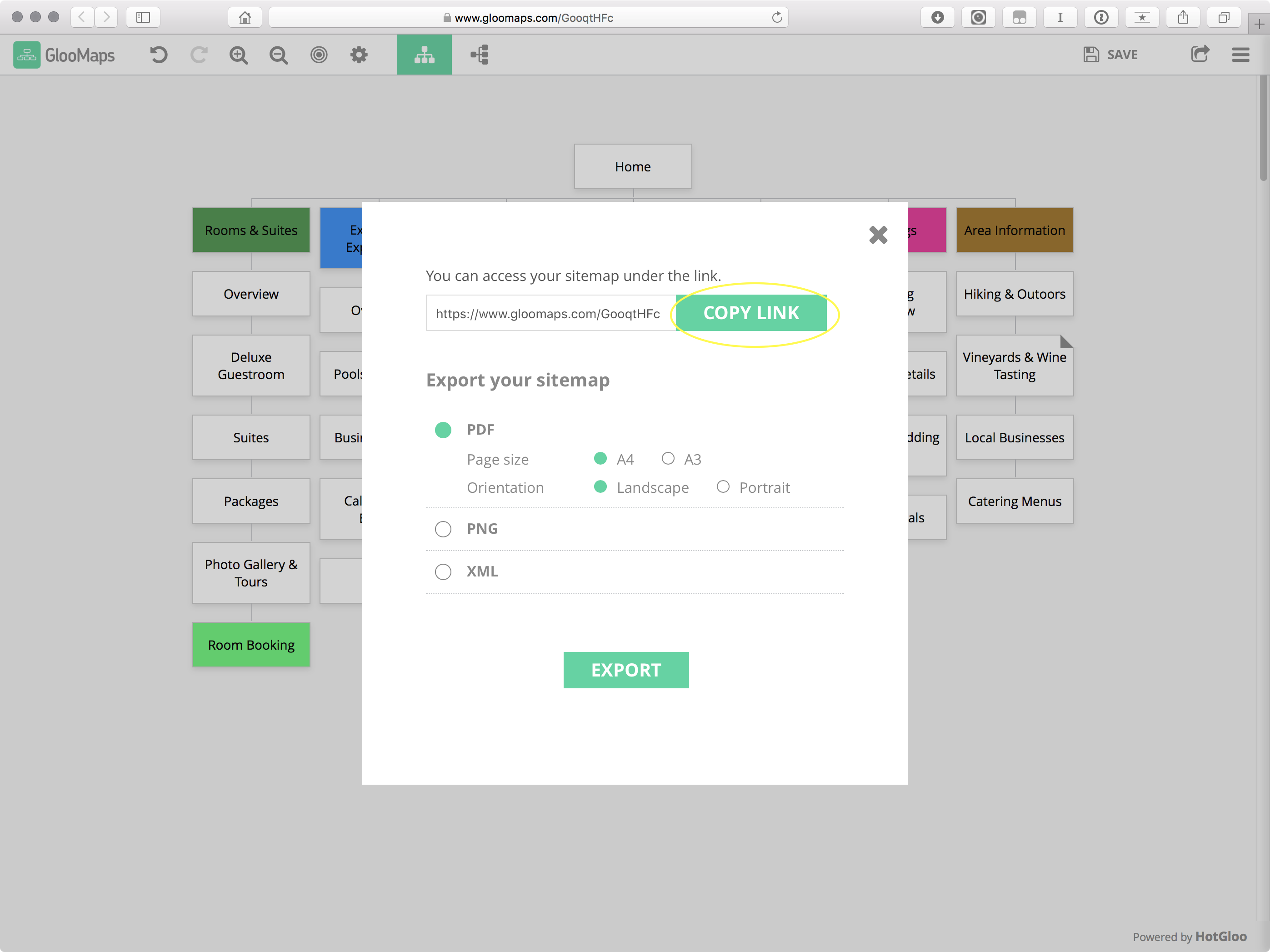The width and height of the screenshot is (1270, 952).
Task: Switch to vertical tree layout view
Action: pyautogui.click(x=424, y=55)
